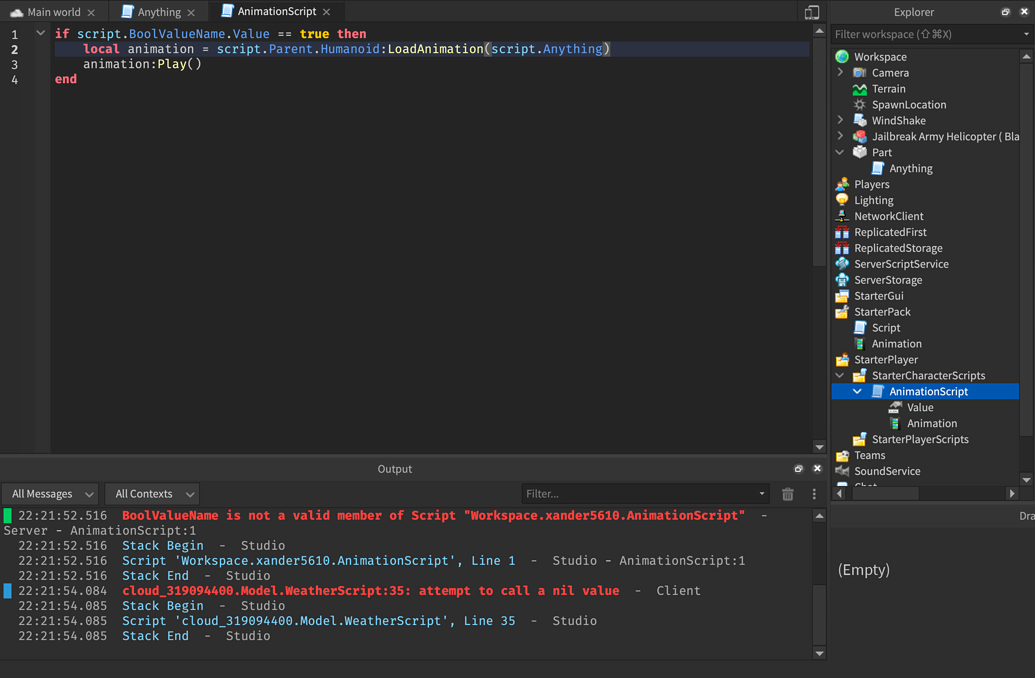Close the Output panel
1035x678 pixels.
pyautogui.click(x=817, y=469)
